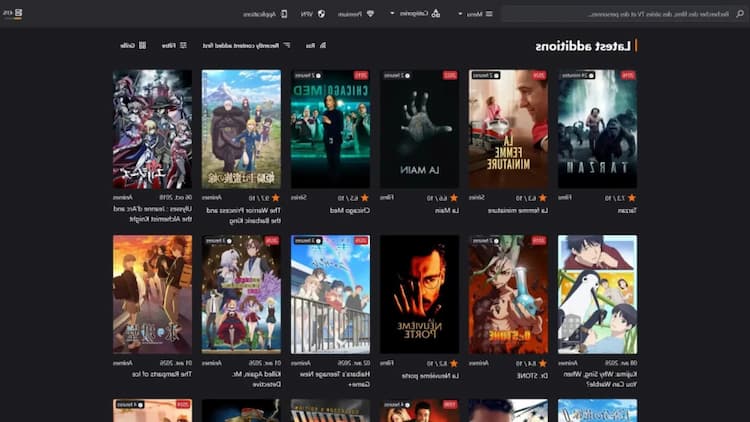Image resolution: width=750 pixels, height=422 pixels.
Task: Click the star icon under Dr. STONE
Action: point(543,363)
